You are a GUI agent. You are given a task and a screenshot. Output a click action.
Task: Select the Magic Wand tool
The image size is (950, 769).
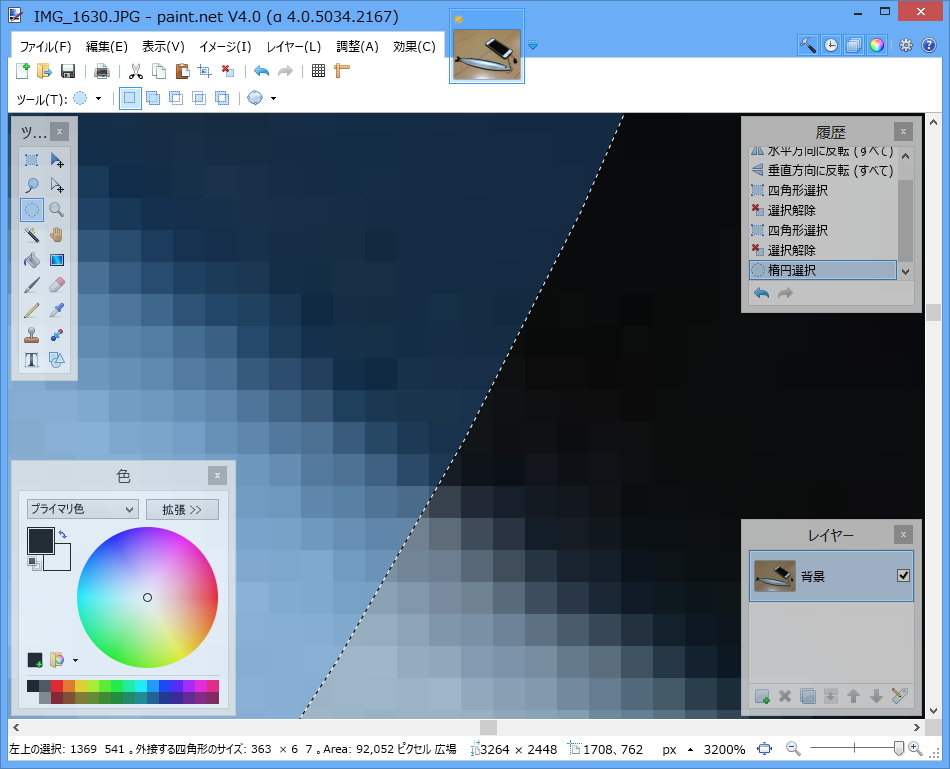point(32,235)
